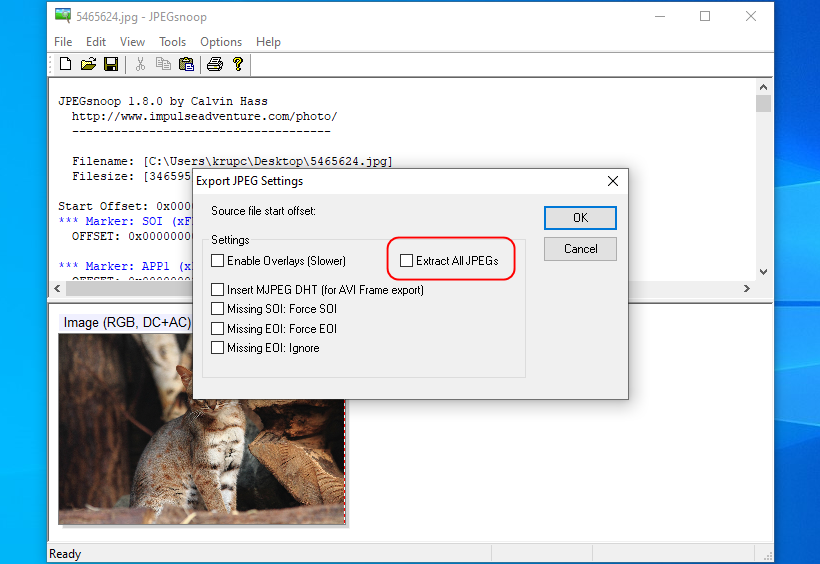Click the impulseadventure.com URL text
Image resolution: width=820 pixels, height=564 pixels.
point(204,116)
